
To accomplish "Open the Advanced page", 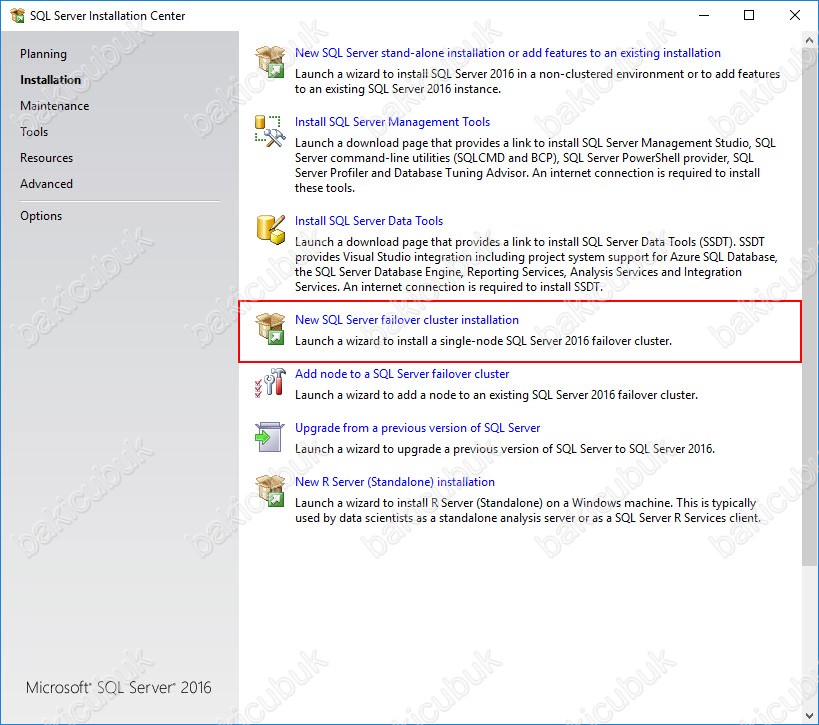I will point(46,184).
